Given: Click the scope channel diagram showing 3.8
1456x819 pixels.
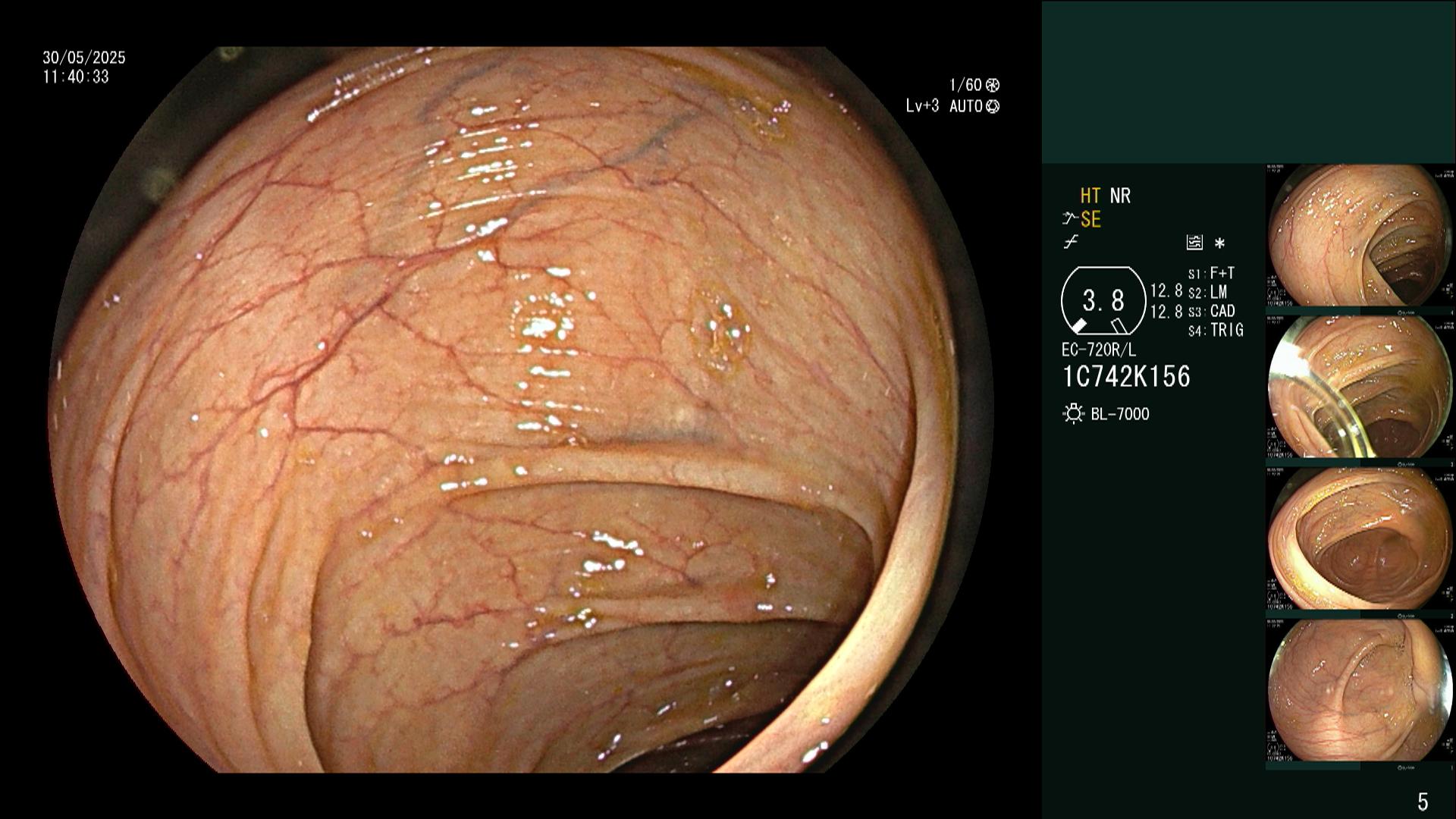Looking at the screenshot, I should 1103,301.
